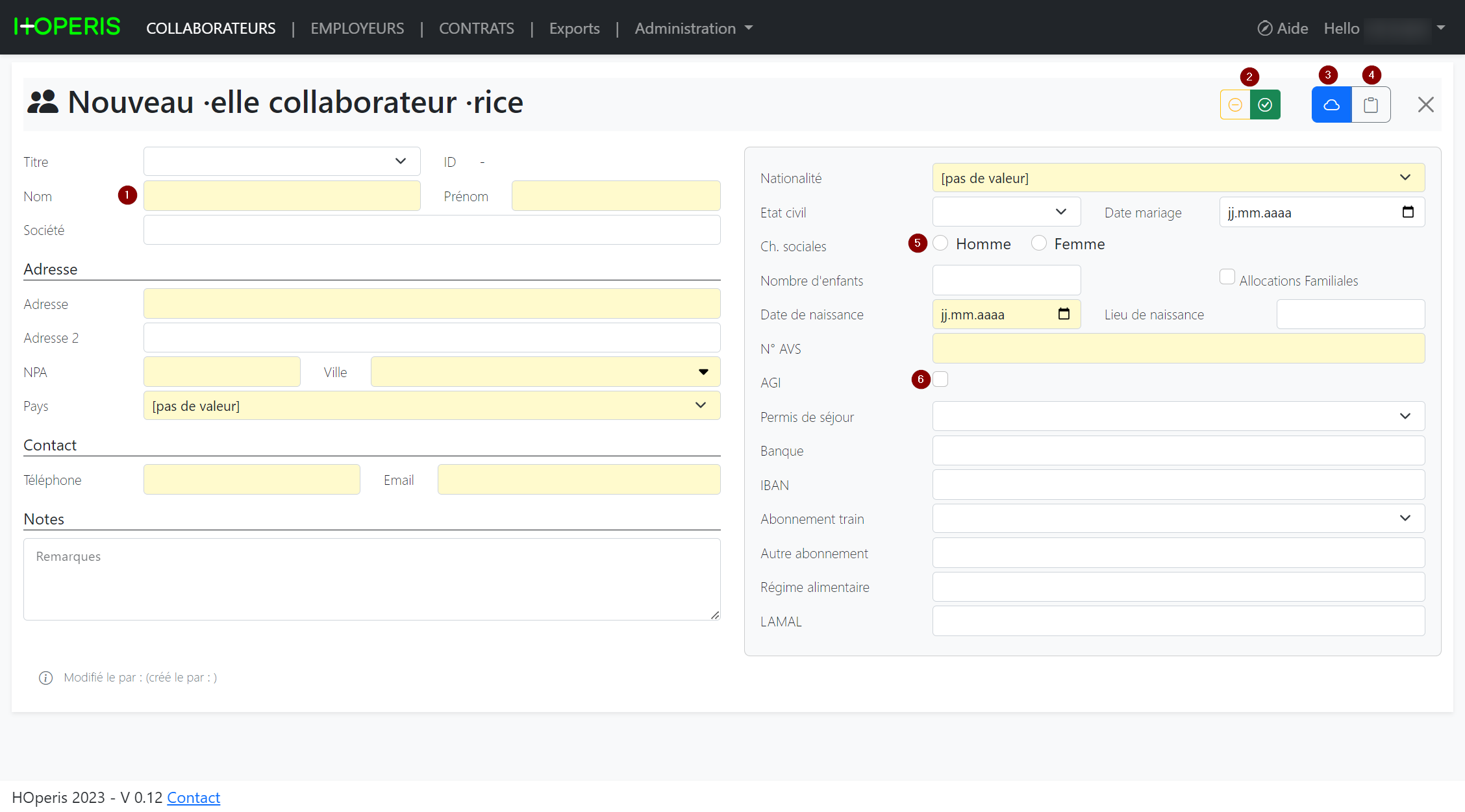Click the info icon next to Modifié le
The height and width of the screenshot is (812, 1465).
pos(45,678)
